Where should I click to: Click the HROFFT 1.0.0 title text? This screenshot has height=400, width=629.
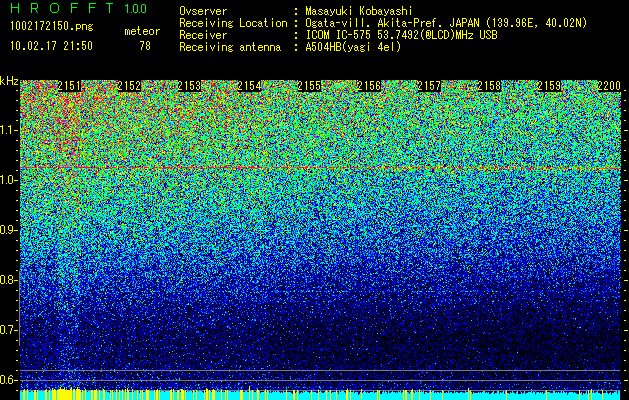click(79, 8)
